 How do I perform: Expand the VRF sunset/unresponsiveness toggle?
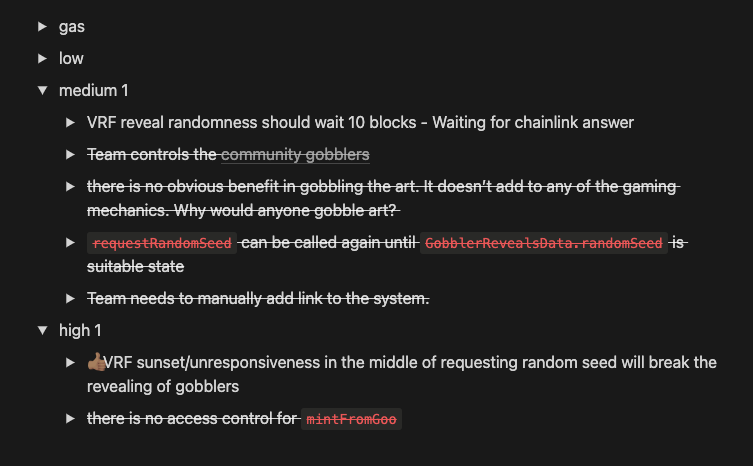point(70,362)
